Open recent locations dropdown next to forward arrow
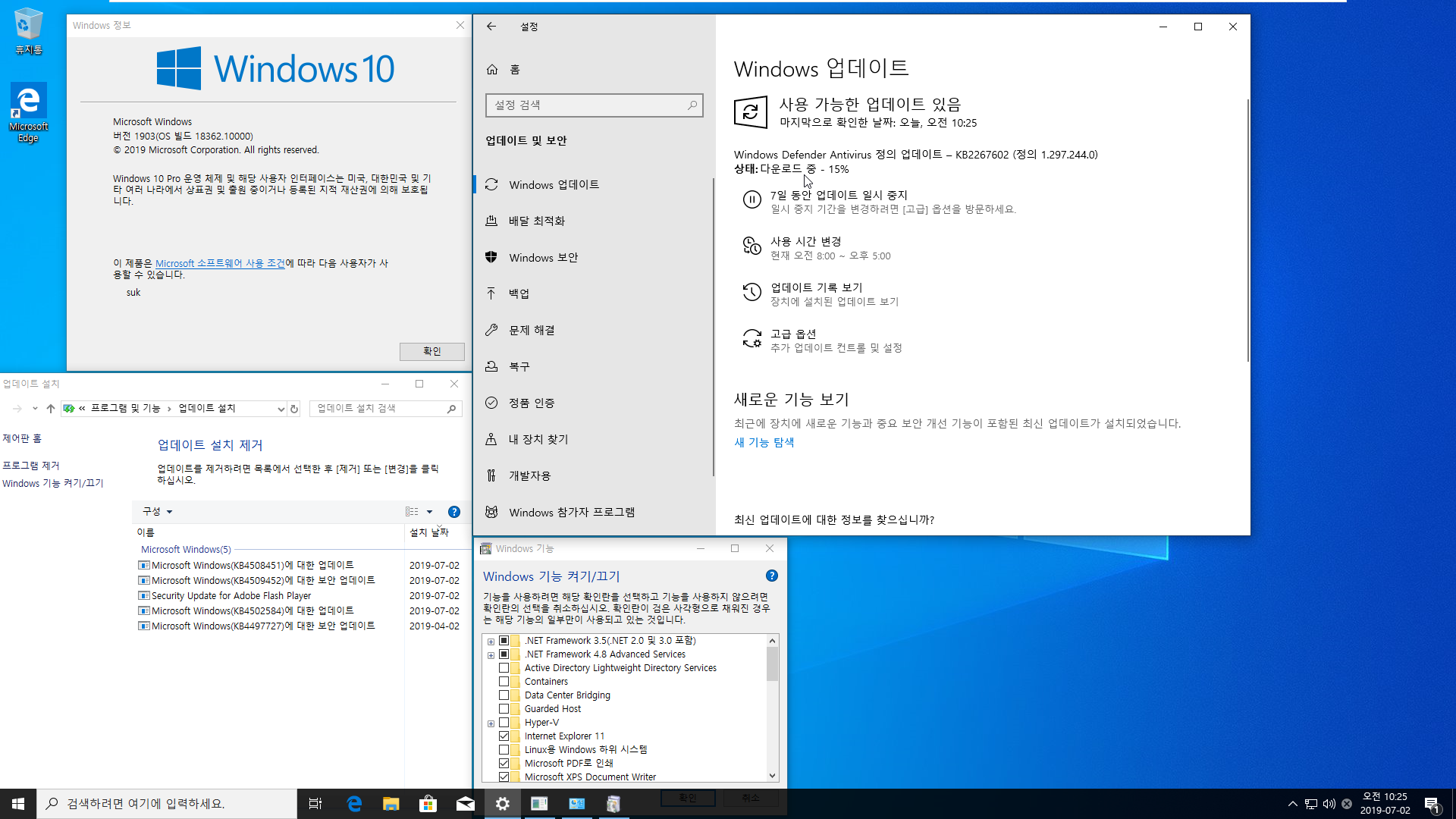 35,409
